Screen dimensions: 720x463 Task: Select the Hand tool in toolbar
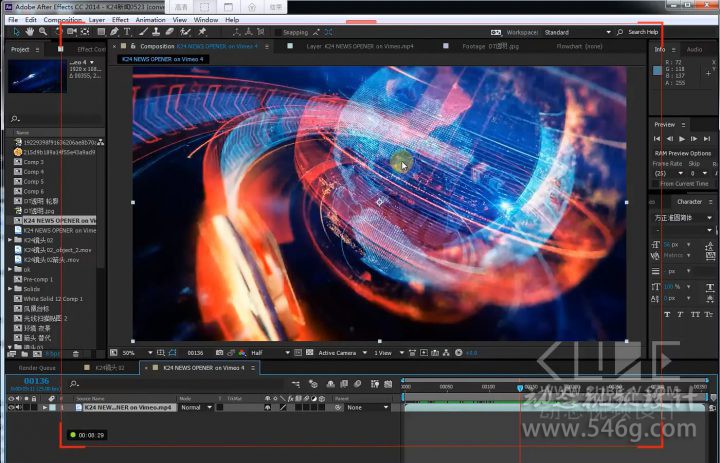(30, 32)
